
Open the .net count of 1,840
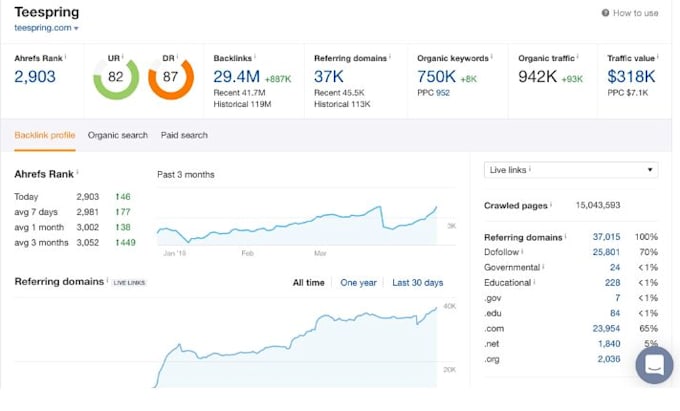[609, 344]
